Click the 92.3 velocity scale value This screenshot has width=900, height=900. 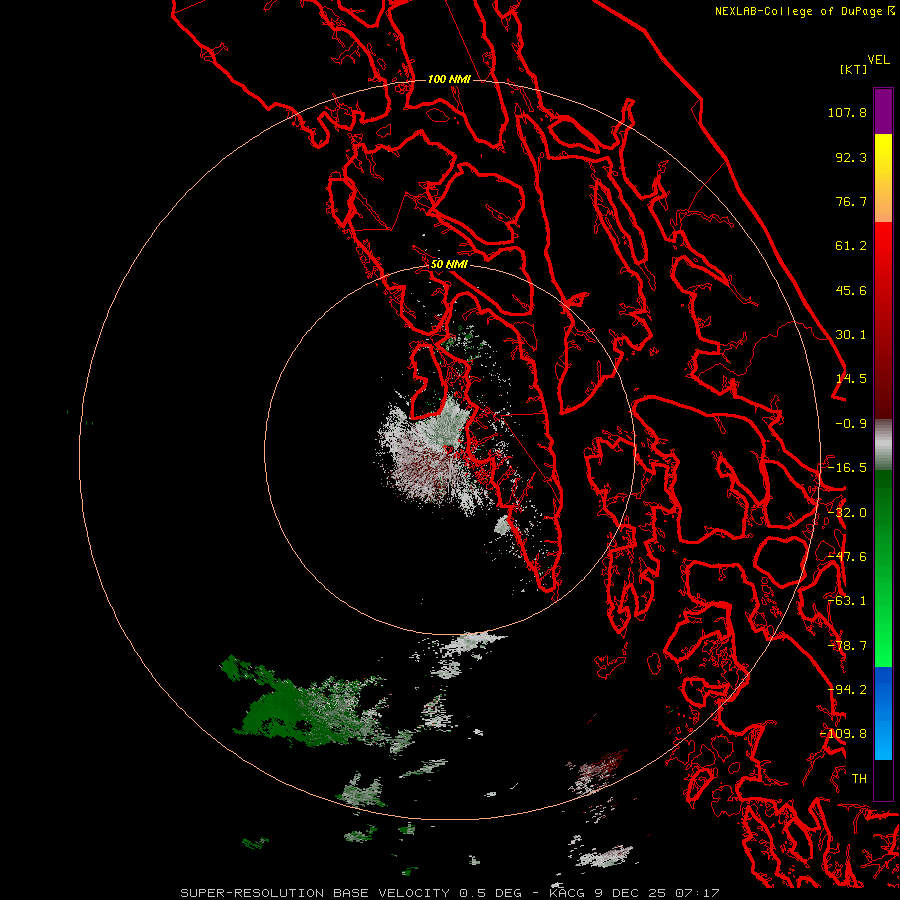[x=851, y=157]
